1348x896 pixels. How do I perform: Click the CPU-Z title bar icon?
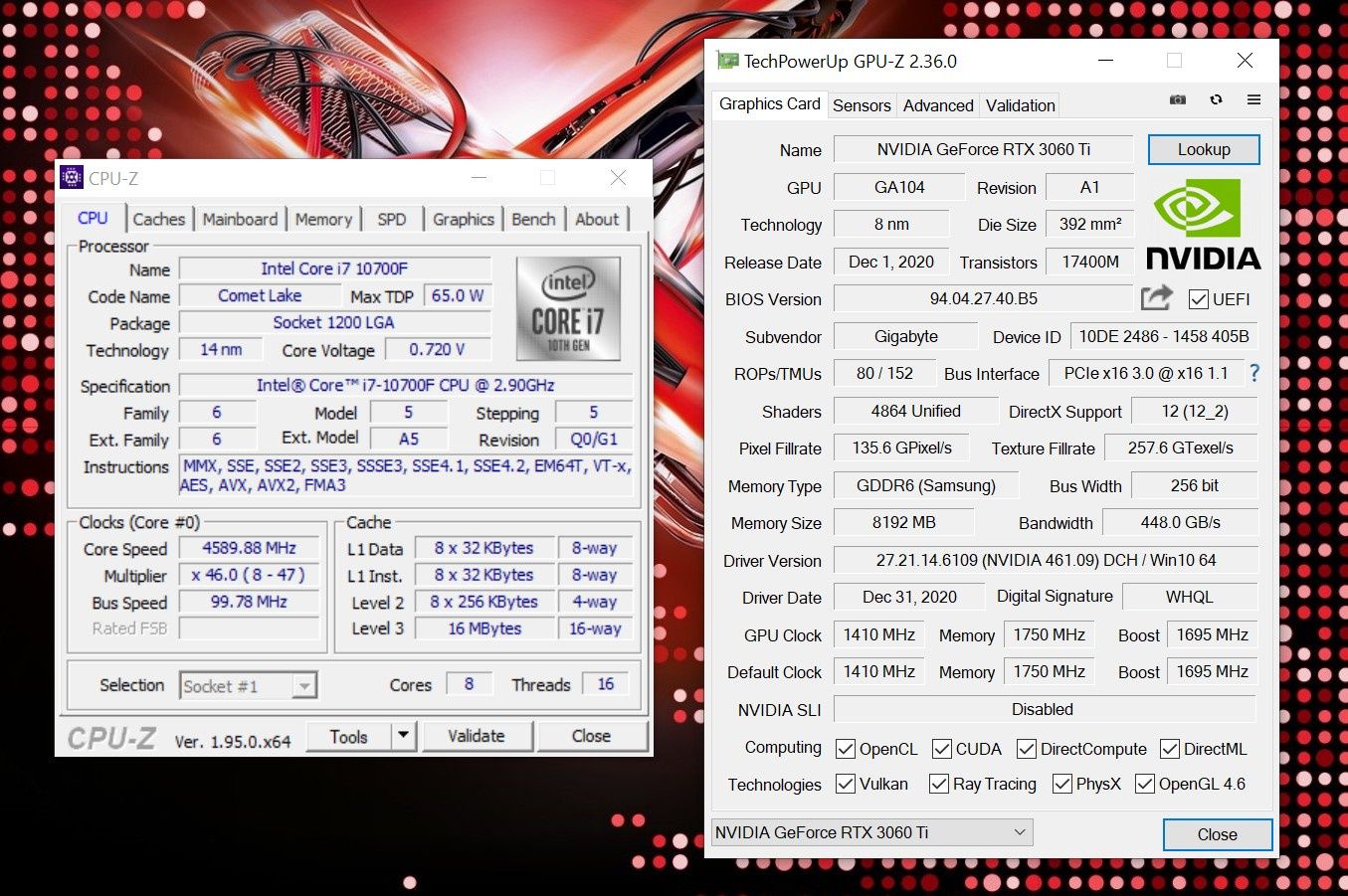click(x=72, y=178)
